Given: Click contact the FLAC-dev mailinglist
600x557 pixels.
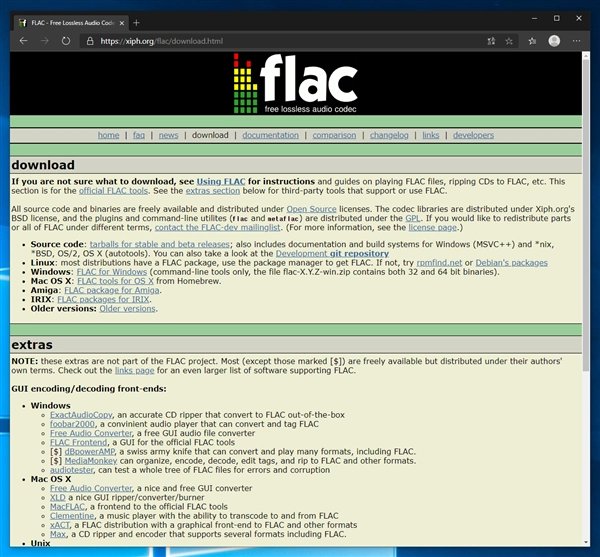Looking at the screenshot, I should click(x=217, y=227).
